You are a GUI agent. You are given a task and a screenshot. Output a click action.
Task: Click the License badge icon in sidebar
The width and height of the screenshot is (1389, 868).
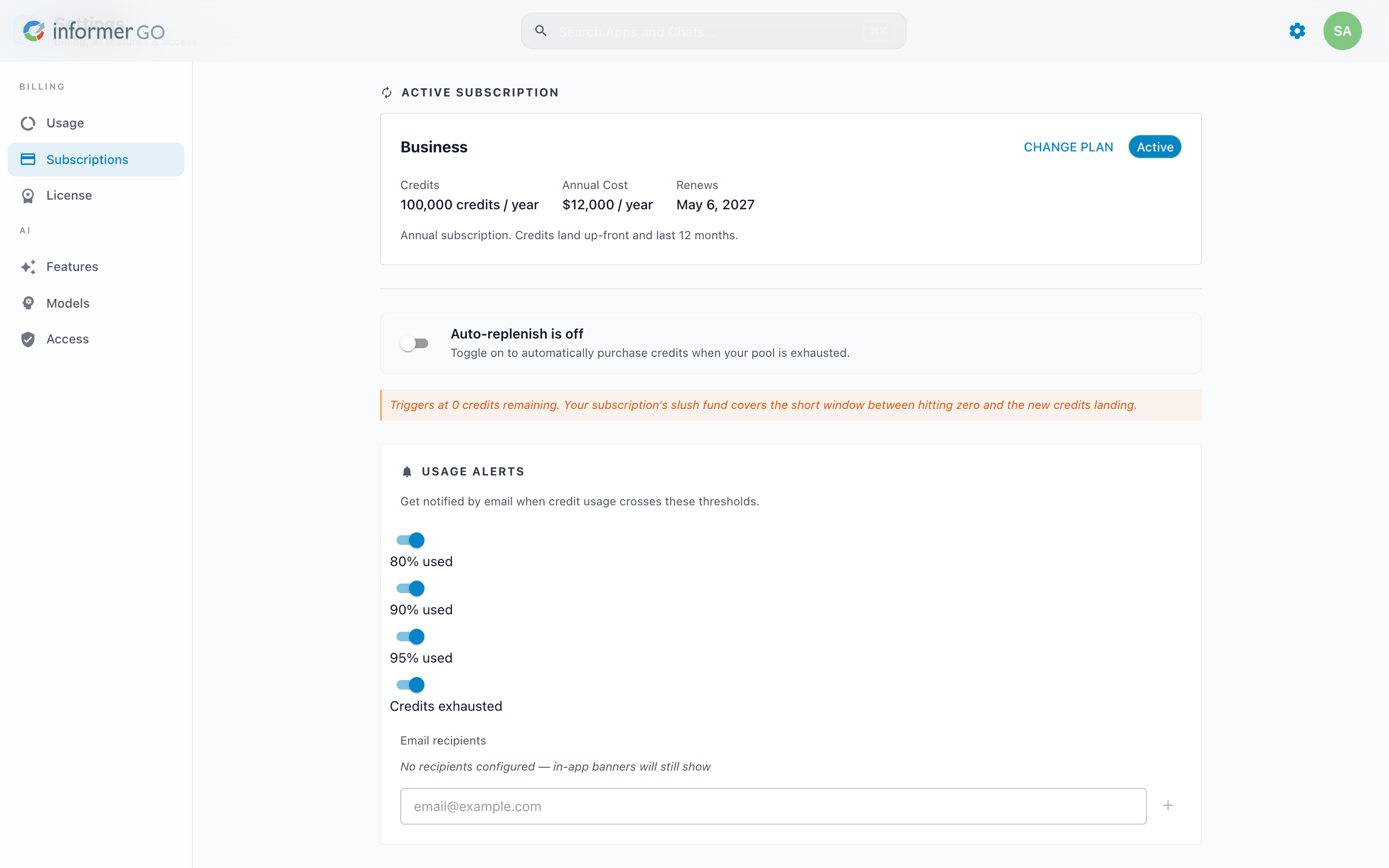point(28,196)
